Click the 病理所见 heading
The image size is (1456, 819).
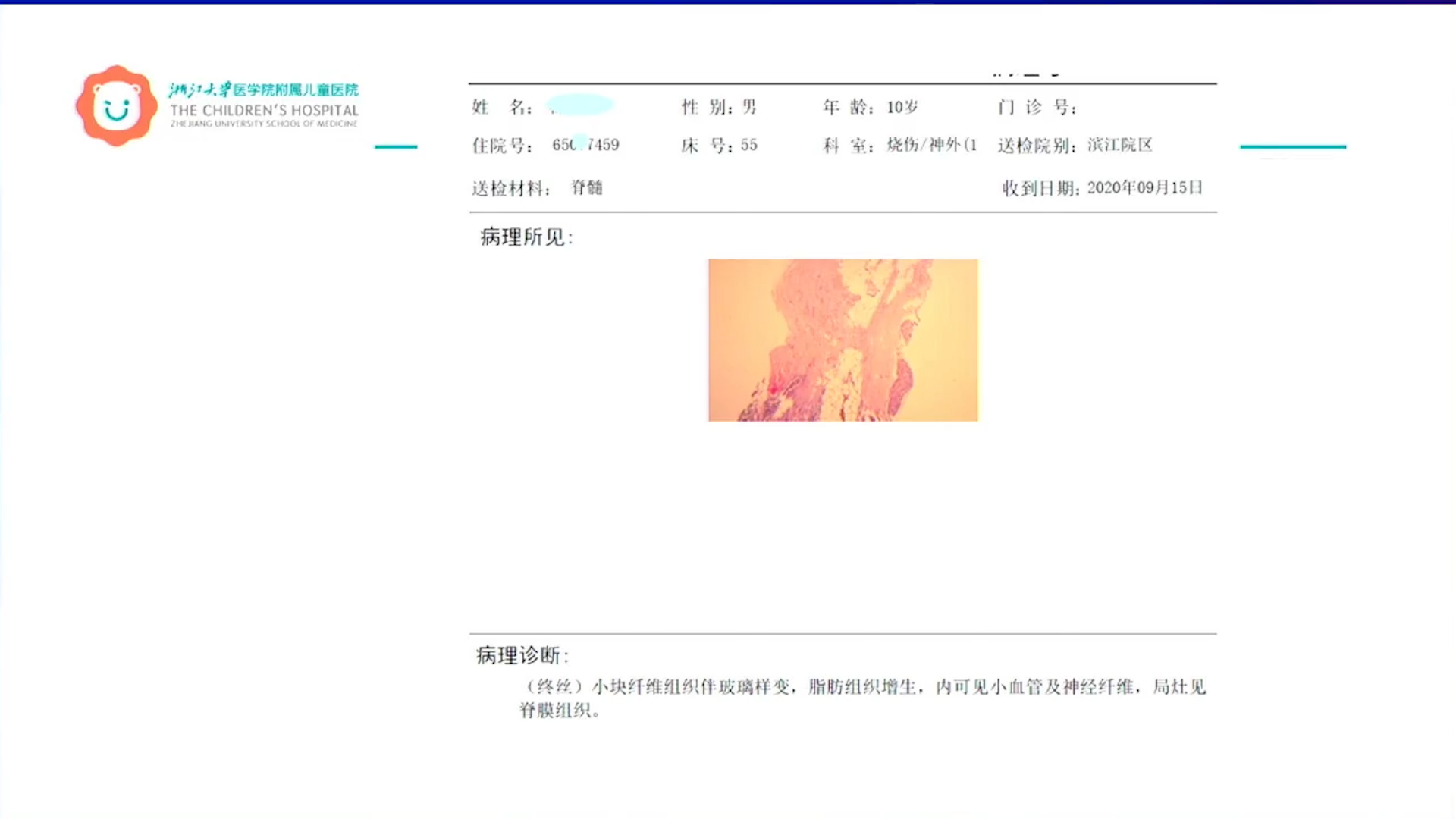point(526,237)
